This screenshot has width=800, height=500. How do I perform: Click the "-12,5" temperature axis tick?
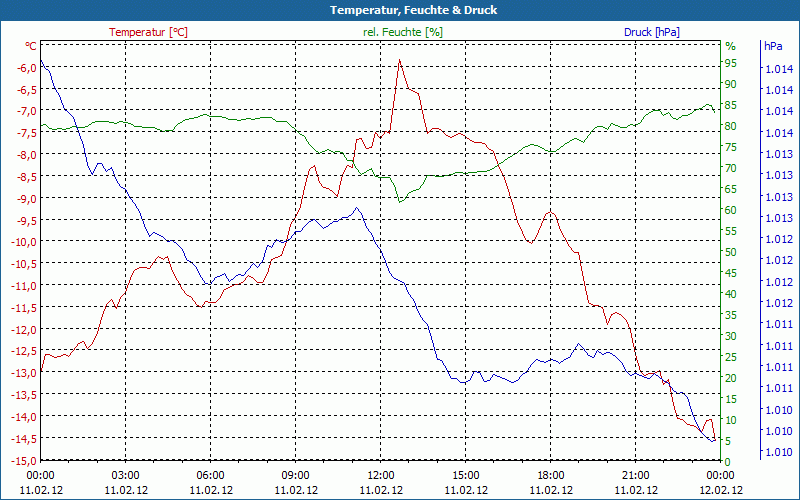(23, 352)
